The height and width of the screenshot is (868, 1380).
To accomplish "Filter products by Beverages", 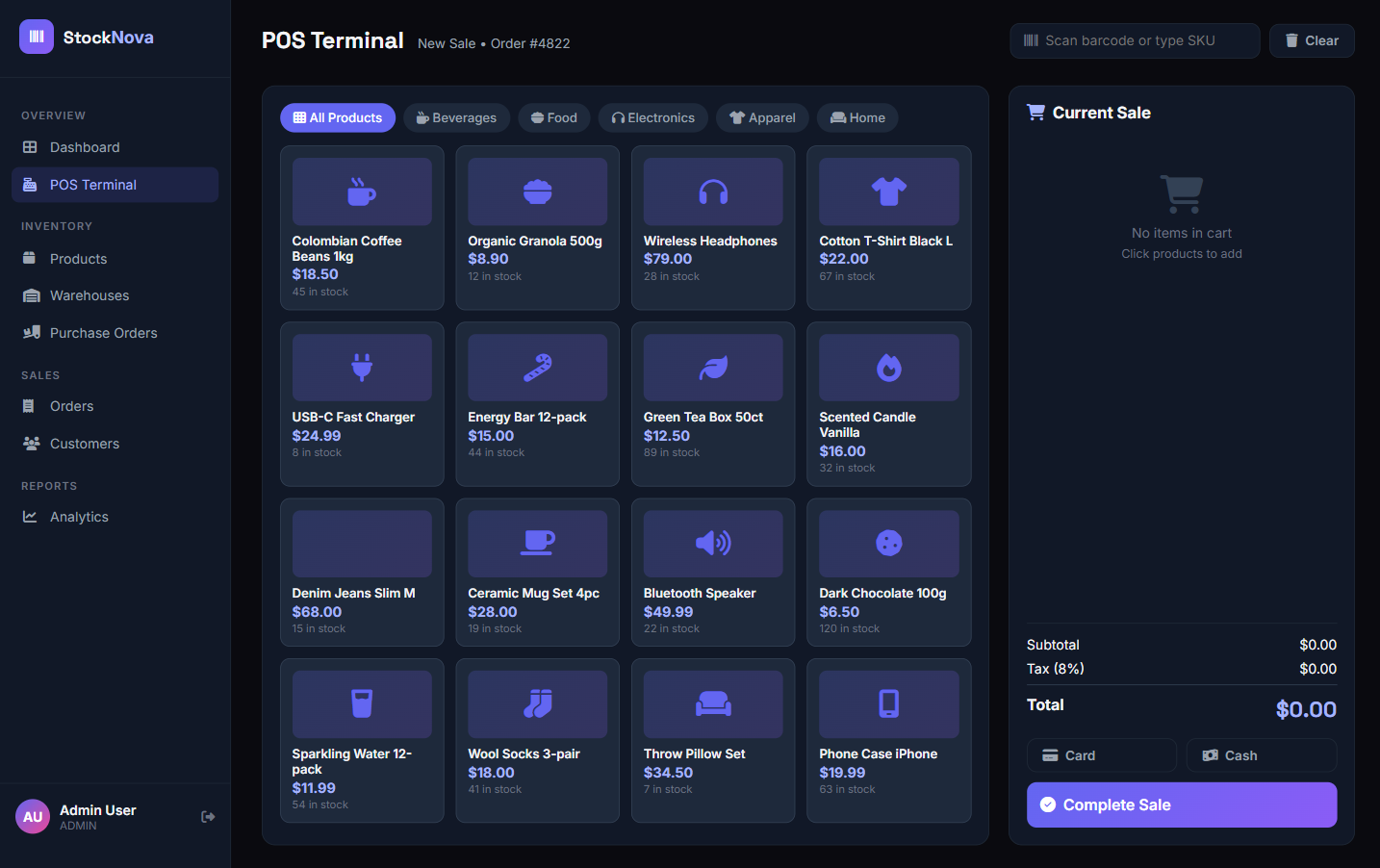I will pos(456,117).
